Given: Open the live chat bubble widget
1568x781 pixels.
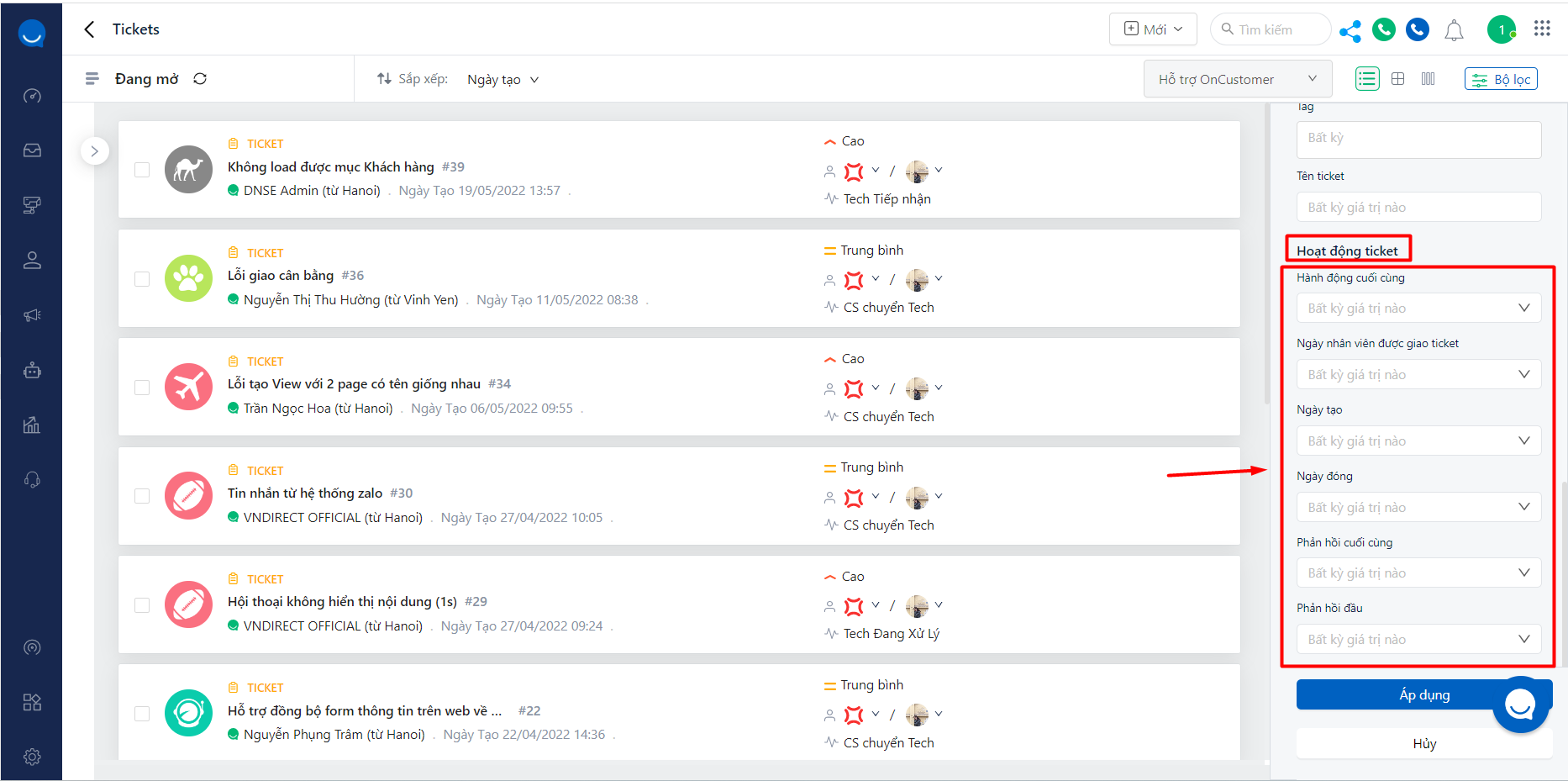Looking at the screenshot, I should click(1520, 704).
